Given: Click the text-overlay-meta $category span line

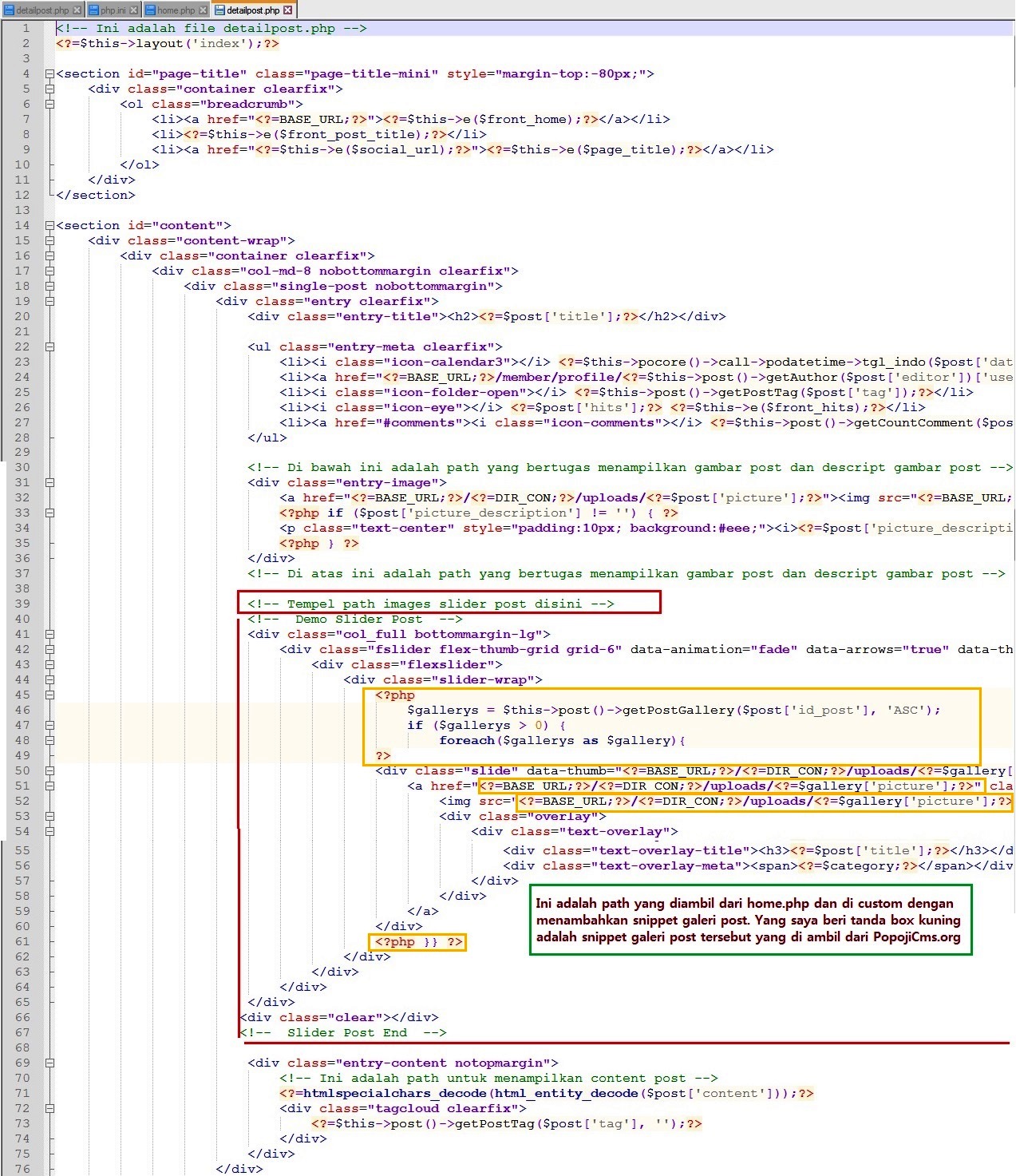Looking at the screenshot, I should 758,865.
